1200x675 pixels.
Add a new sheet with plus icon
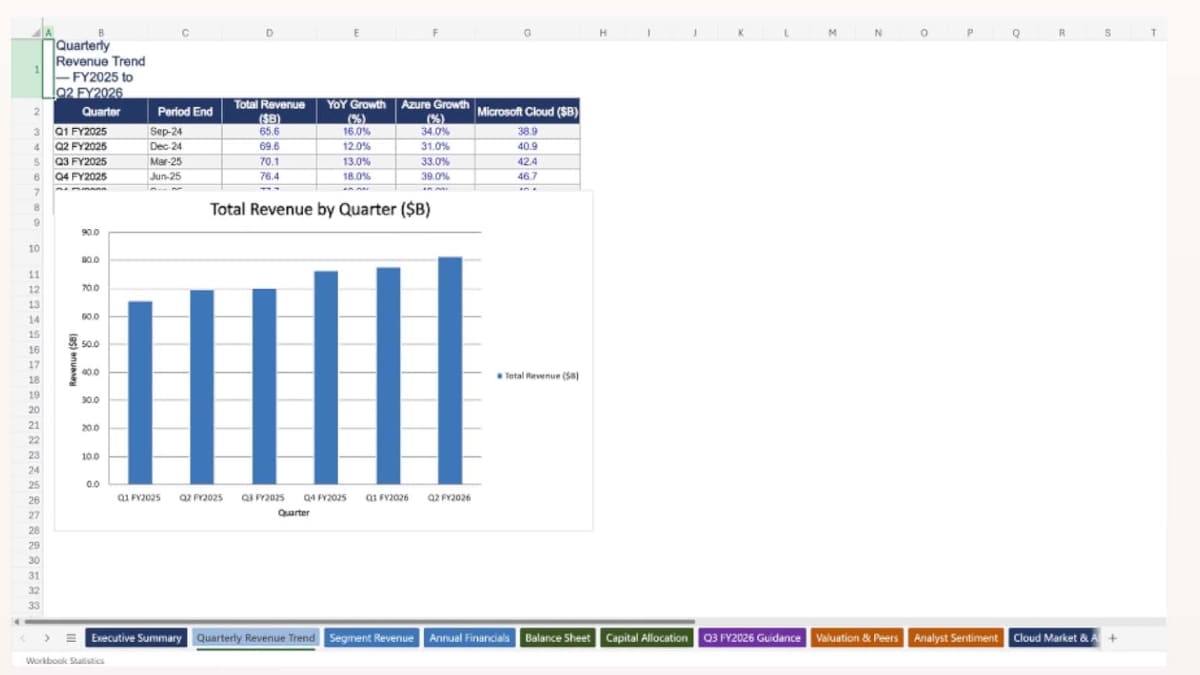point(1112,637)
